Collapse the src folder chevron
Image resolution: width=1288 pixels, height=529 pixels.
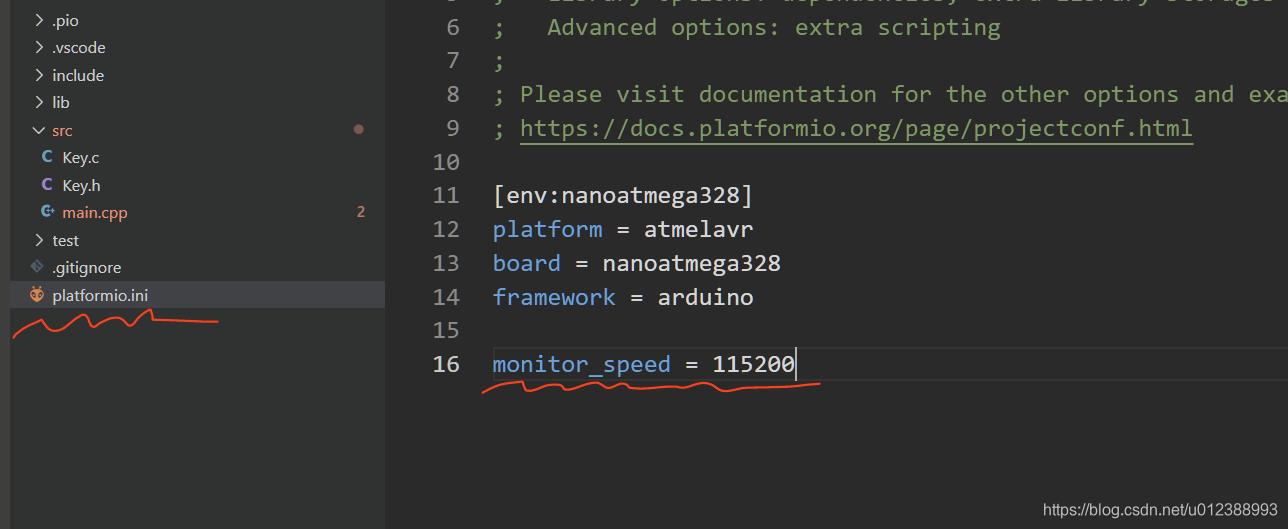click(39, 130)
